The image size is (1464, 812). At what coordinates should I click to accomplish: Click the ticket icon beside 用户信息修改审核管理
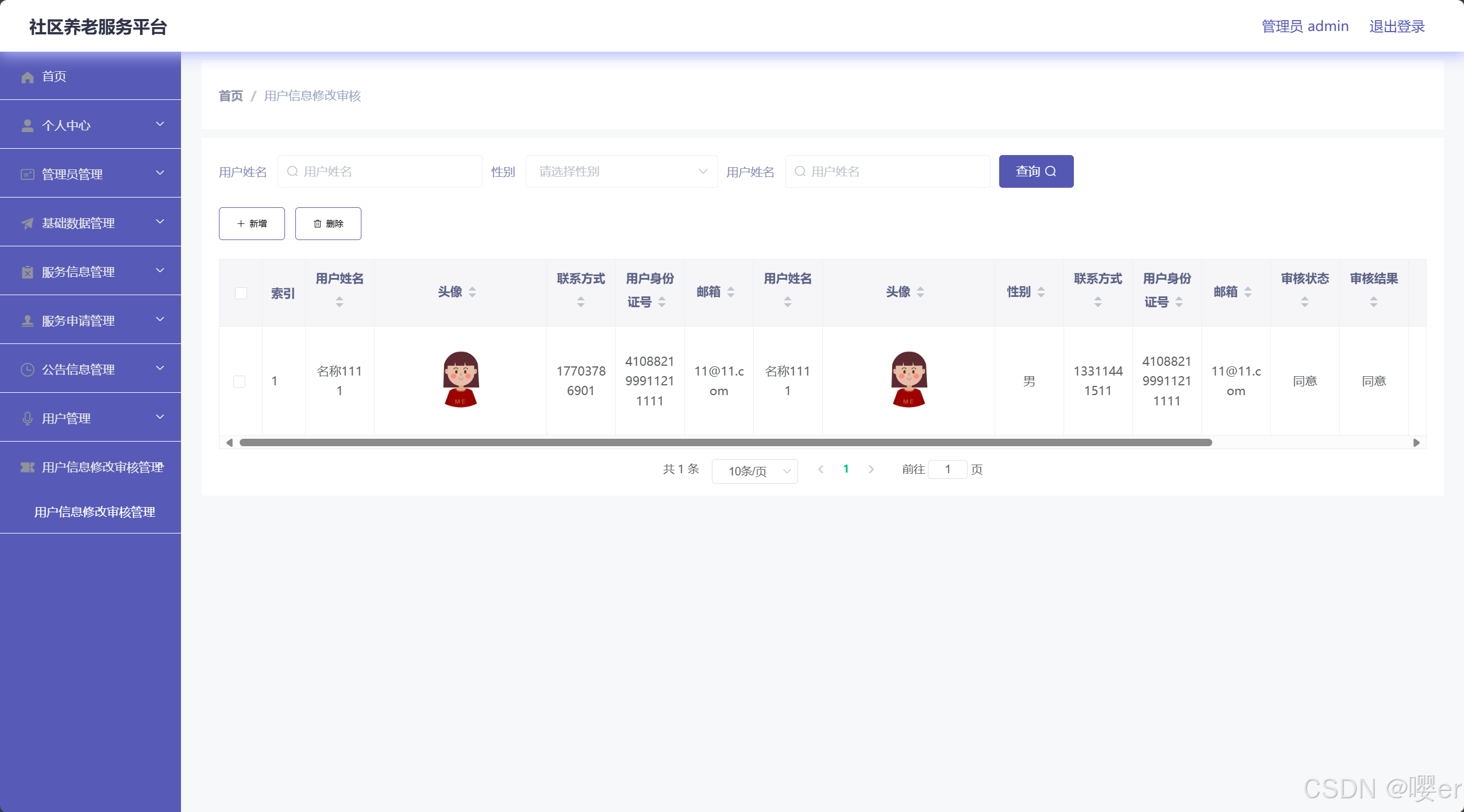click(x=27, y=467)
